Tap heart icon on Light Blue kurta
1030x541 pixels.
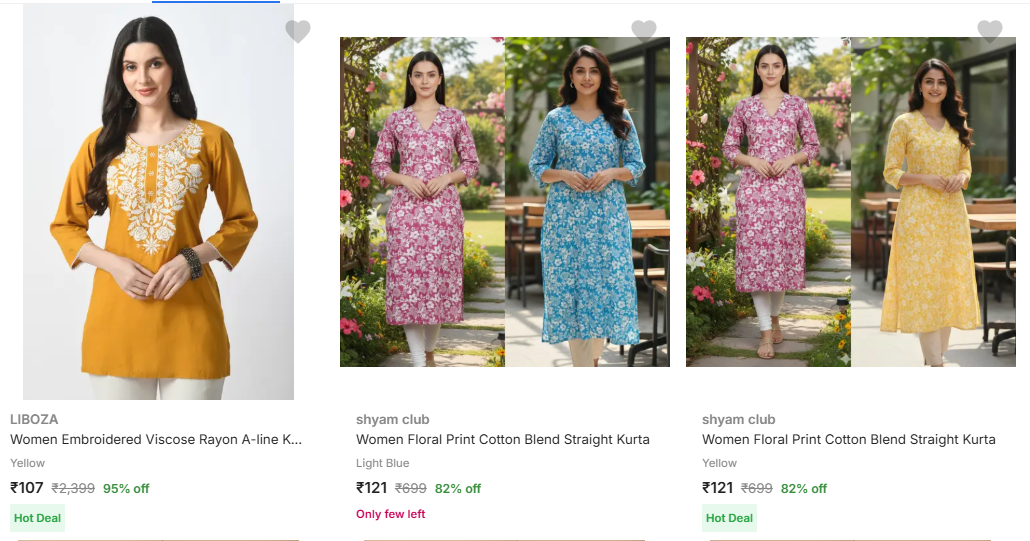tap(644, 31)
